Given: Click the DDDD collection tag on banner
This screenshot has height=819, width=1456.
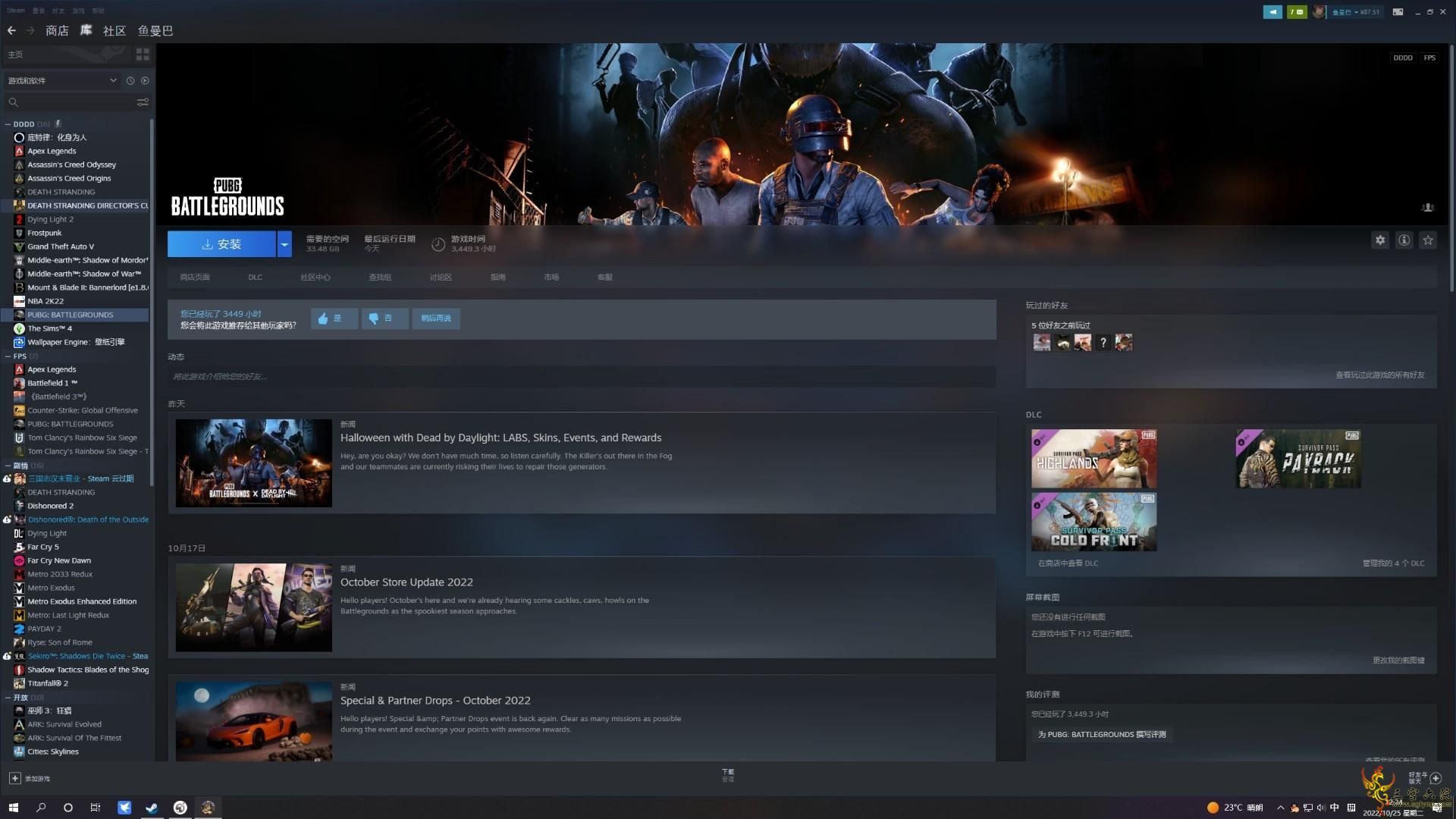Looking at the screenshot, I should (1403, 58).
